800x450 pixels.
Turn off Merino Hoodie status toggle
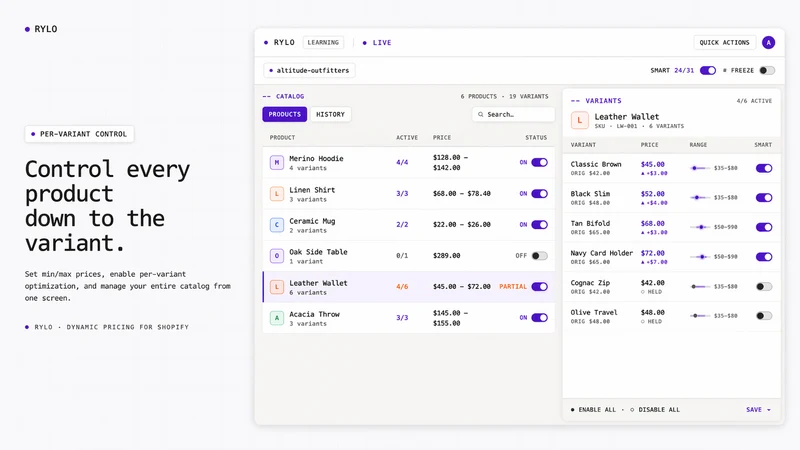539,162
